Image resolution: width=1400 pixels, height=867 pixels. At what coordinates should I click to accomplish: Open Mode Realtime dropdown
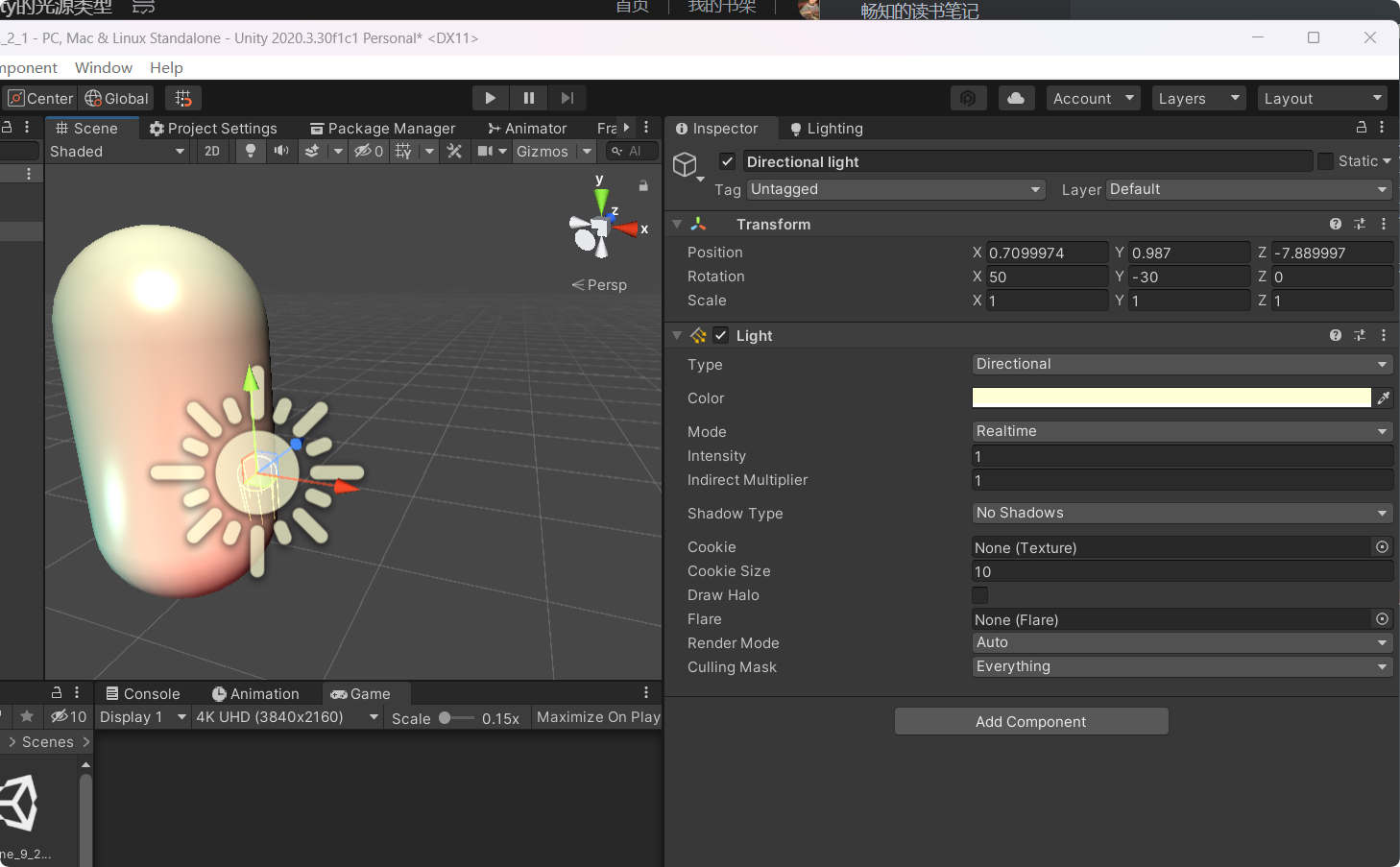(x=1182, y=431)
